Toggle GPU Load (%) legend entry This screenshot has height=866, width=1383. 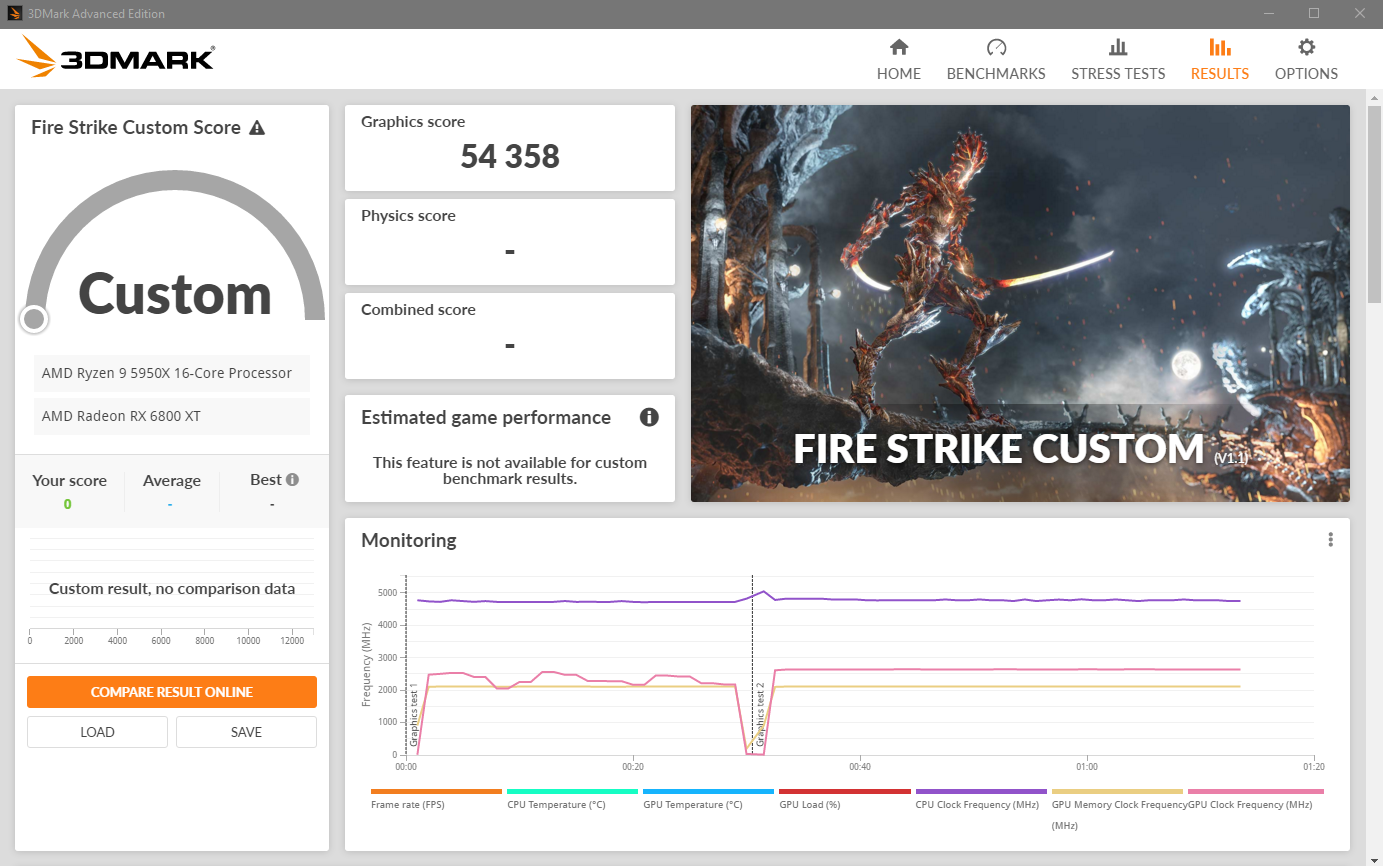click(845, 799)
